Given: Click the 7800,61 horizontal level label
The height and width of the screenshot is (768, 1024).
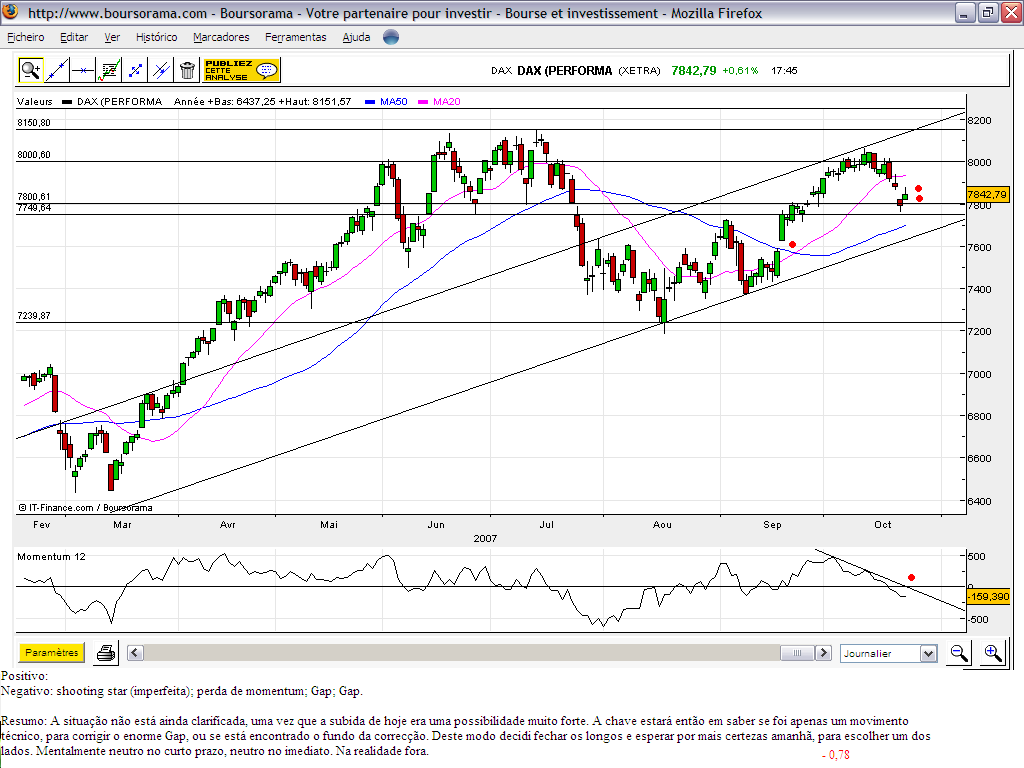Looking at the screenshot, I should (x=33, y=197).
